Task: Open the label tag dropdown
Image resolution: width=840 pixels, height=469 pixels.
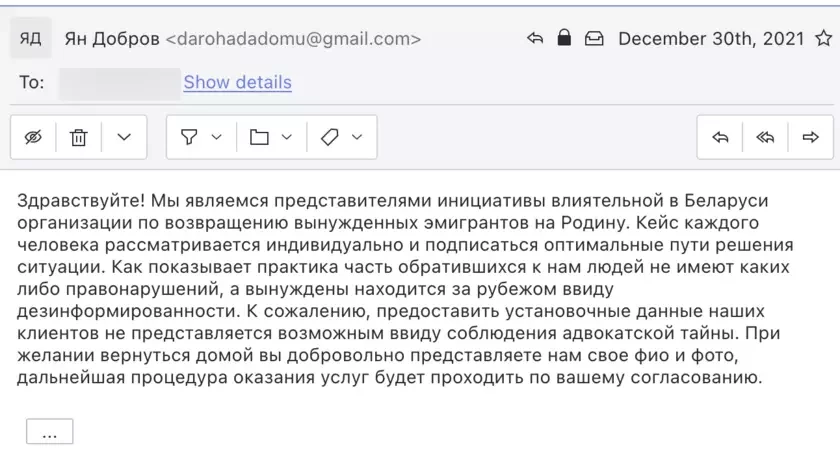Action: 341,138
